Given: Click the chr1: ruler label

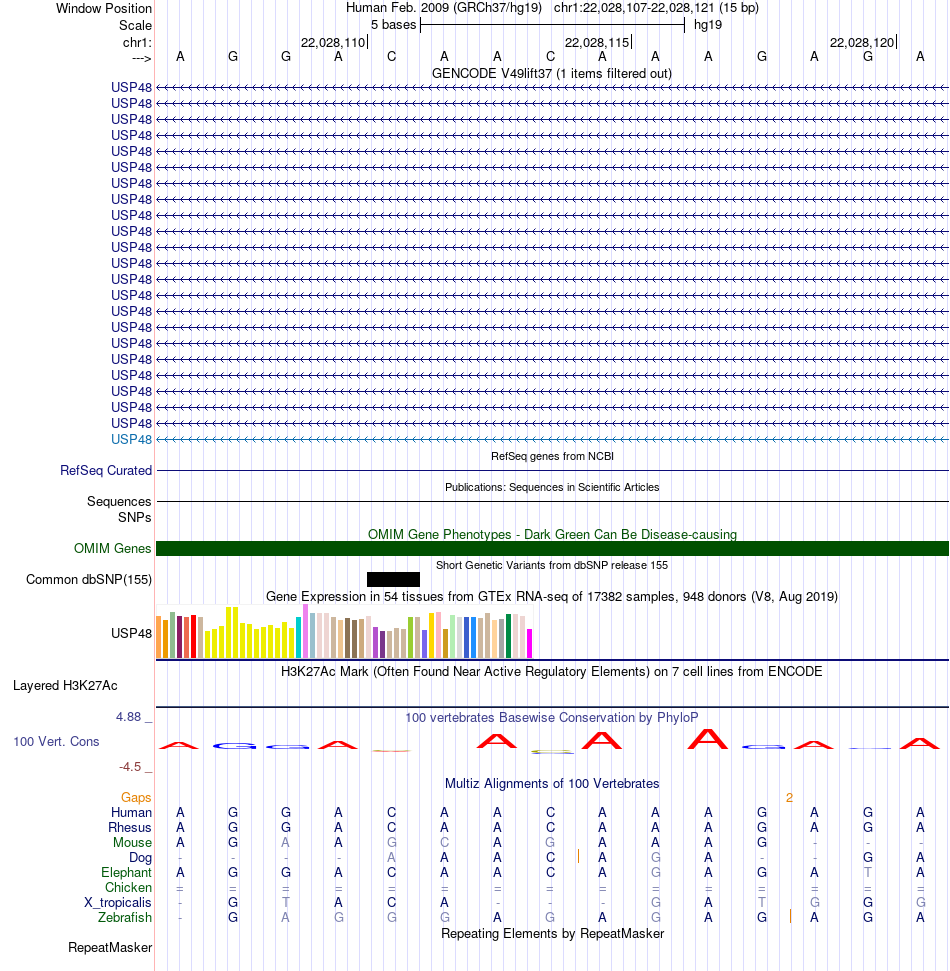Looking at the screenshot, I should [137, 42].
